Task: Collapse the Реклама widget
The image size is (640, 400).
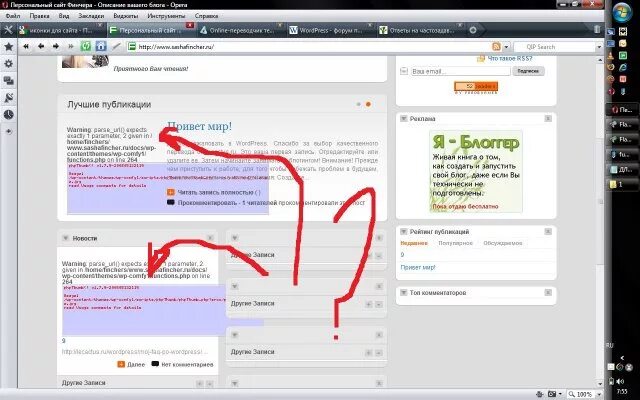Action: 404,119
